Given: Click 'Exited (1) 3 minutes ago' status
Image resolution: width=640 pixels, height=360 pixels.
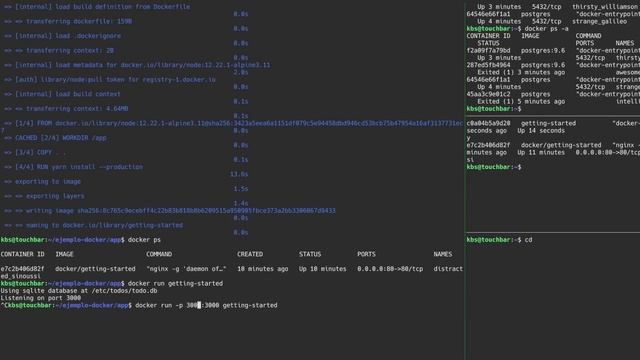Looking at the screenshot, I should 521,72.
